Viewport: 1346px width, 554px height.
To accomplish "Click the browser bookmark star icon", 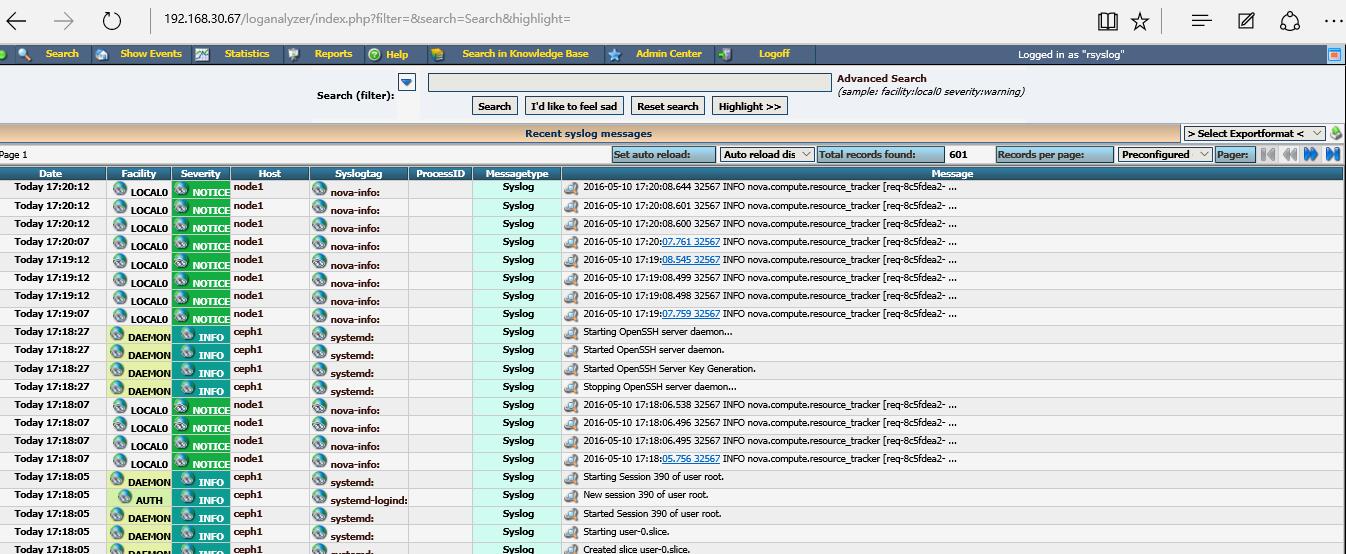I will point(1140,20).
